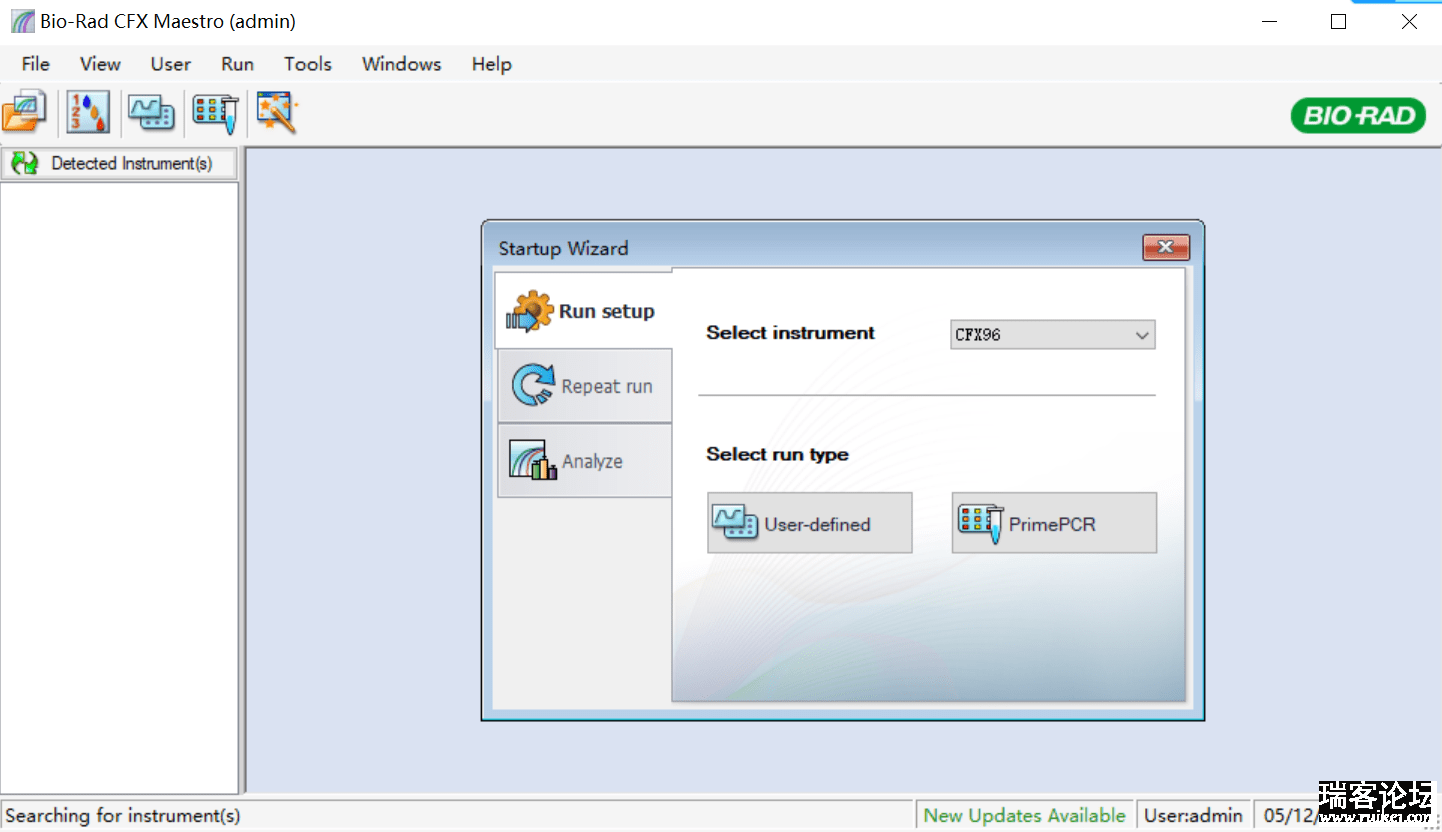Screen dimensions: 1442x832
Task: Click New Updates Available in status bar
Action: pyautogui.click(x=1024, y=815)
